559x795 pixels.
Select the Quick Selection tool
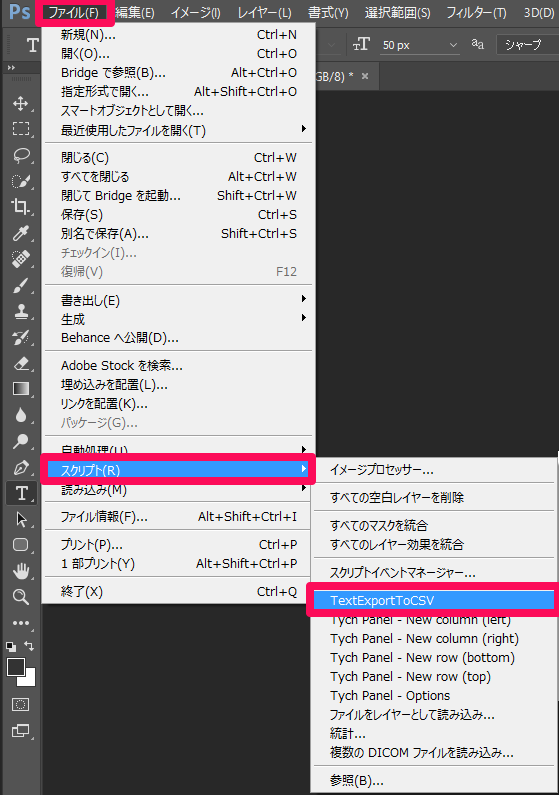21,181
